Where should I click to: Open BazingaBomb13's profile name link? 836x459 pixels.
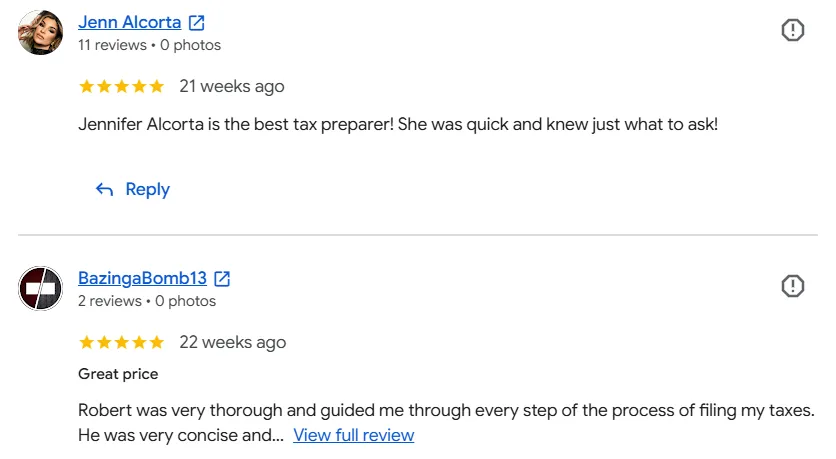pos(142,278)
